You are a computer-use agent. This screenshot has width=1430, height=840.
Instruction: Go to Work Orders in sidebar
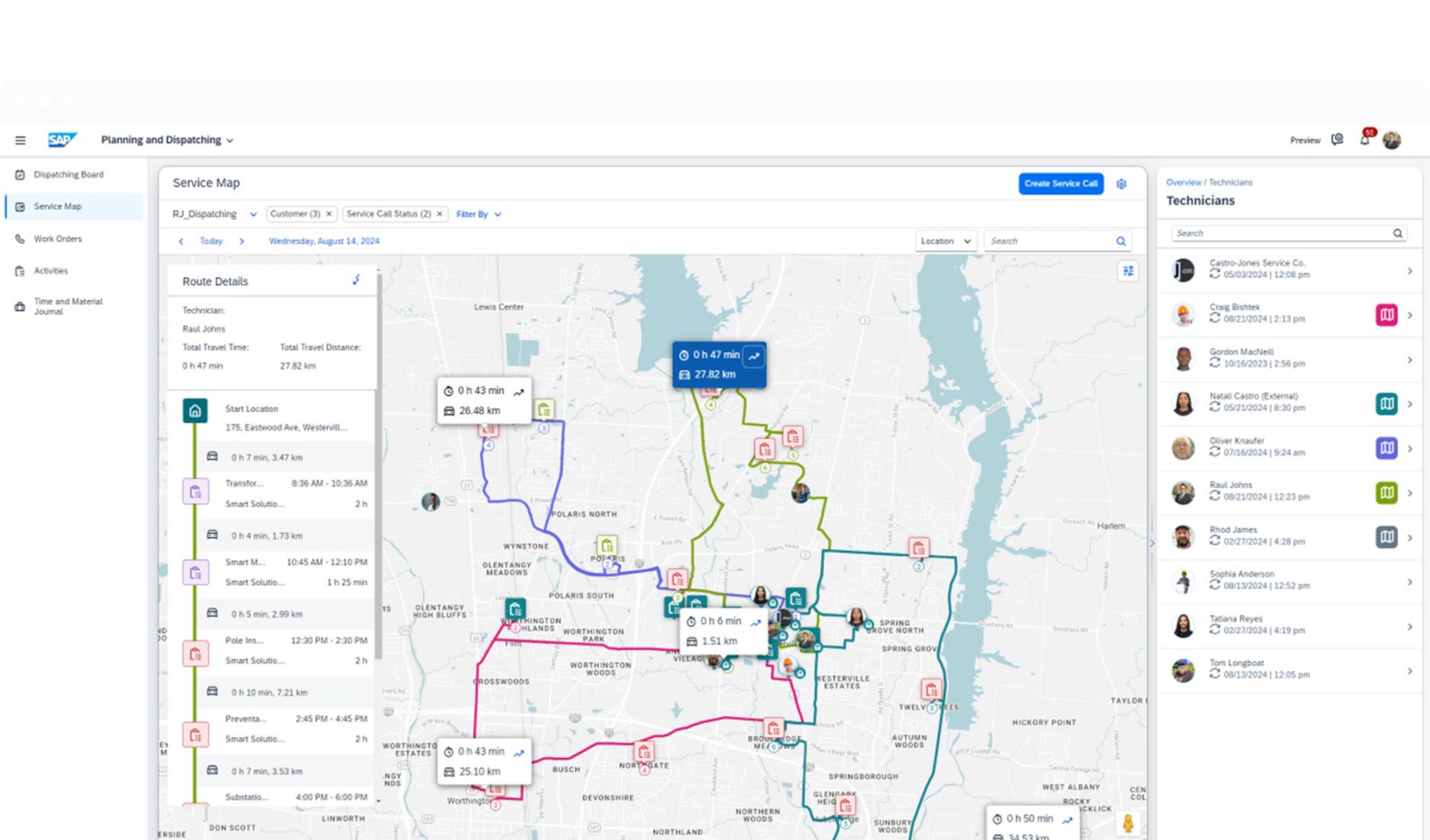(x=57, y=239)
